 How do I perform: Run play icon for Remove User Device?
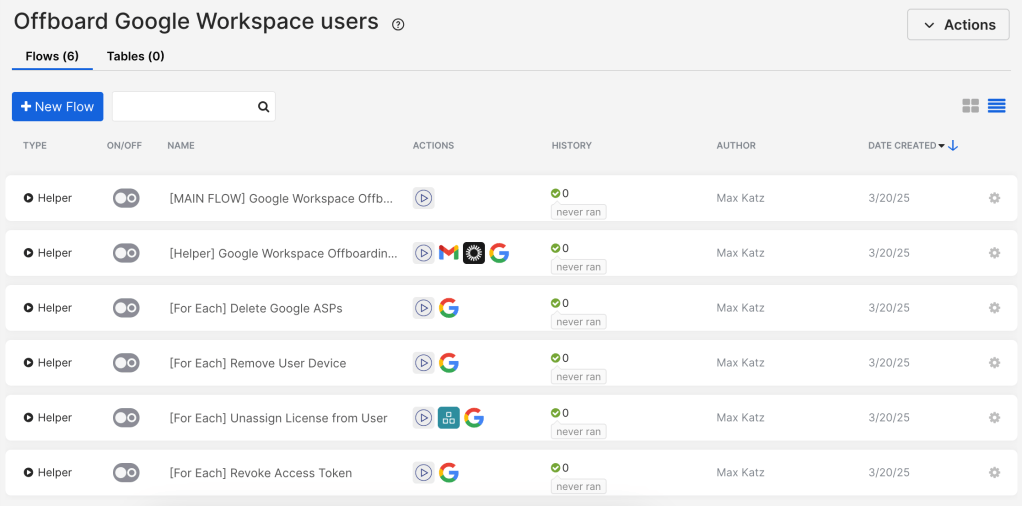point(424,363)
